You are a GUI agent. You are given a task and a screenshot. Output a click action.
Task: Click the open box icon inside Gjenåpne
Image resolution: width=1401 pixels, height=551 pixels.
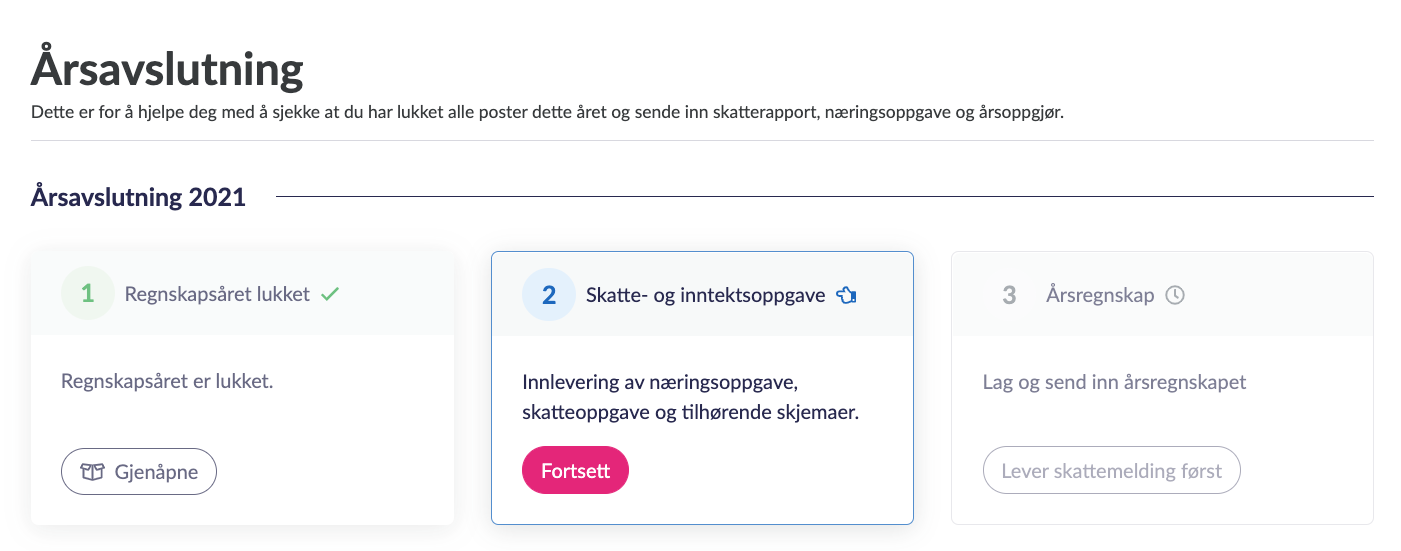pyautogui.click(x=92, y=472)
